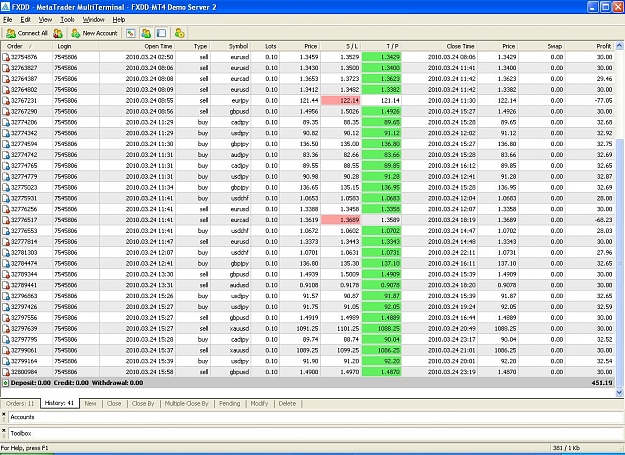Switch to the Orders: 11 tab
The height and width of the screenshot is (455, 625).
click(20, 404)
